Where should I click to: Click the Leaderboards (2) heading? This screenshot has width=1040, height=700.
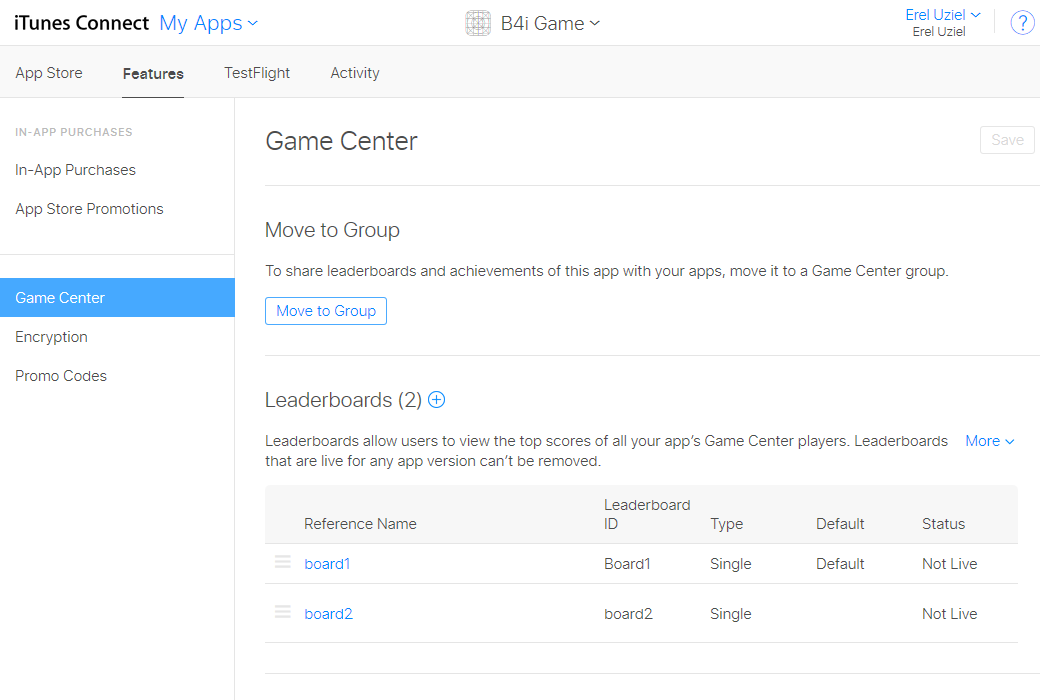click(x=343, y=400)
